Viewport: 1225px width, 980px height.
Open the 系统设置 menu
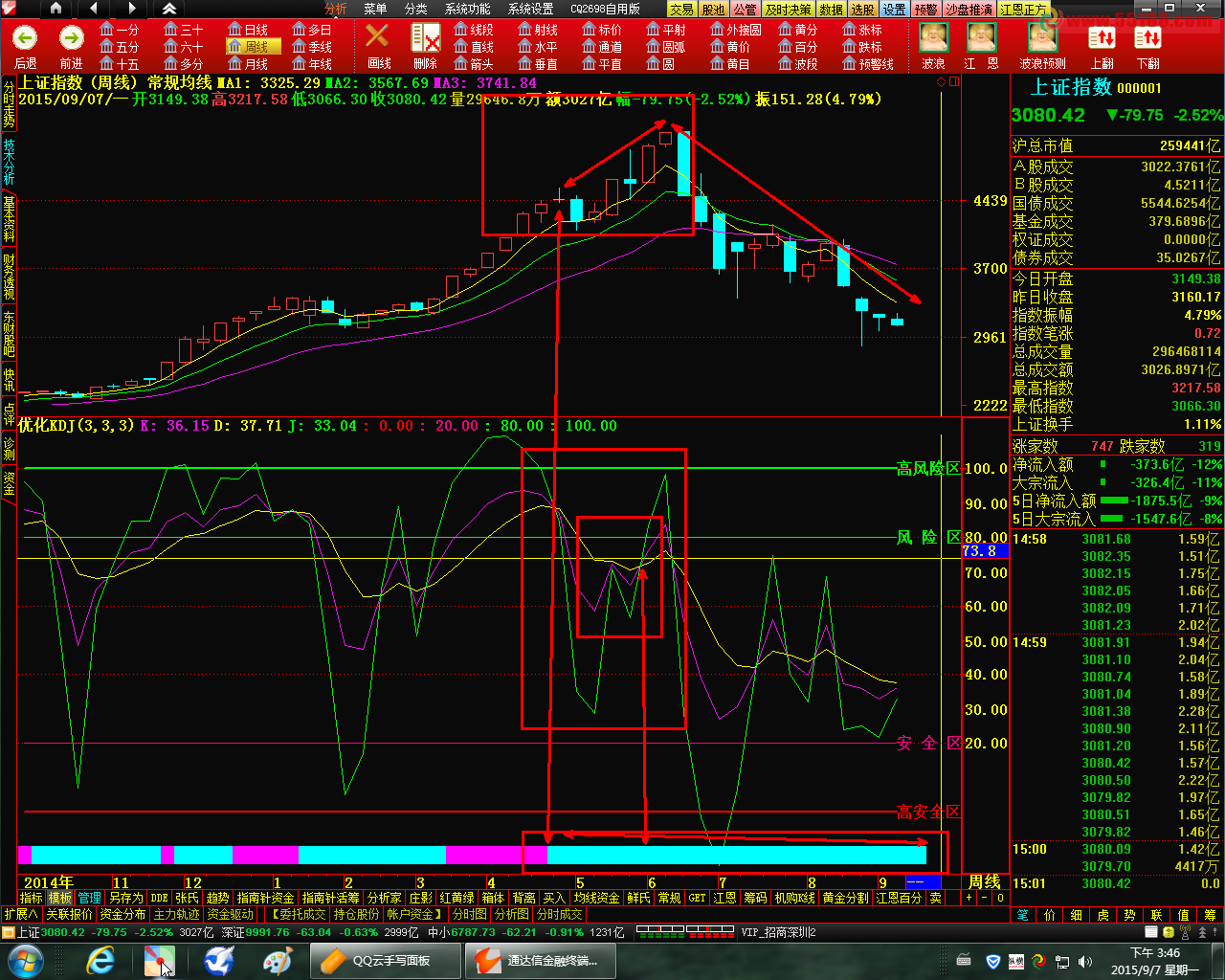click(x=531, y=9)
